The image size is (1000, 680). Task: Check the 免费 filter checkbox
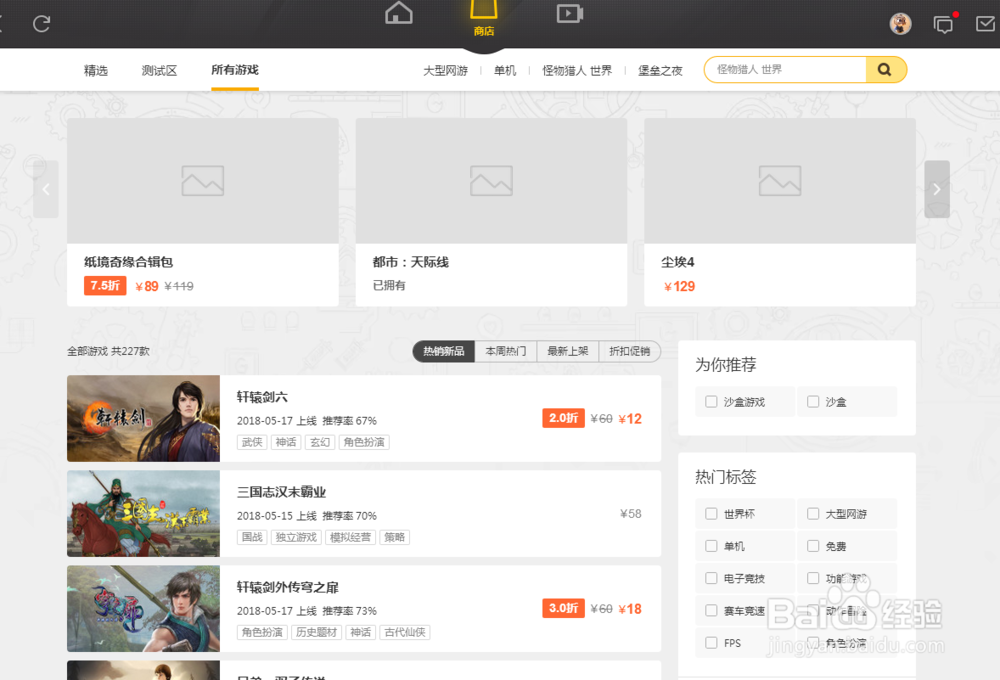(x=812, y=546)
